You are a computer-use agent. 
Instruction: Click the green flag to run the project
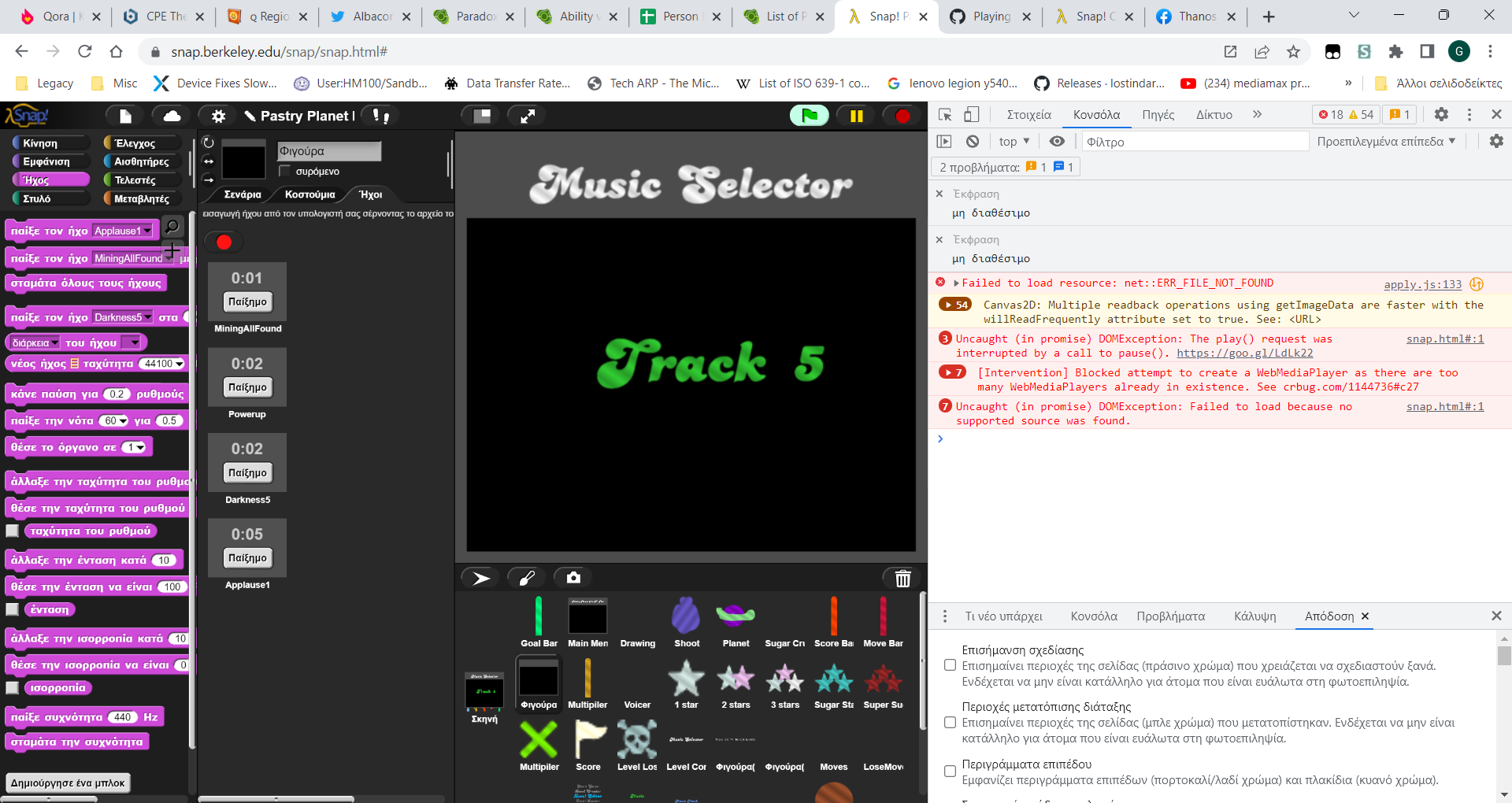pyautogui.click(x=810, y=115)
